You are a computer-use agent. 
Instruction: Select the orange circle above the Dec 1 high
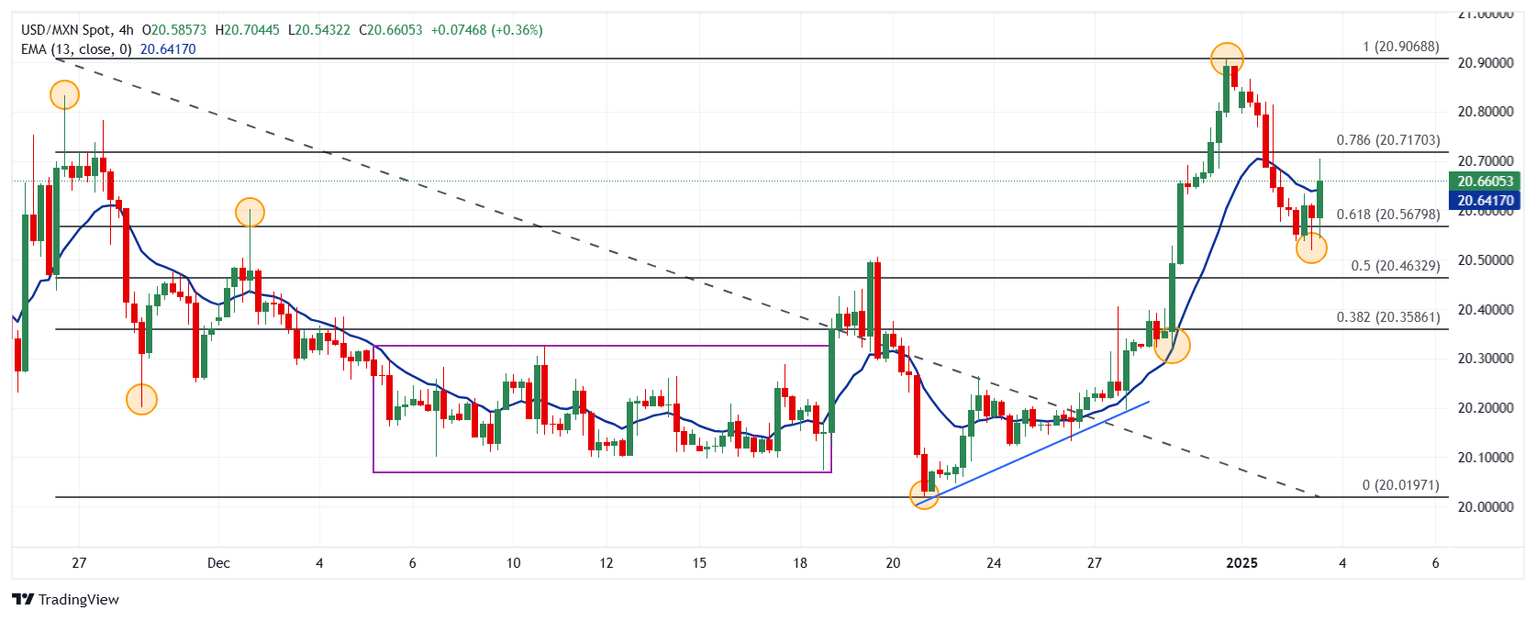tap(250, 212)
